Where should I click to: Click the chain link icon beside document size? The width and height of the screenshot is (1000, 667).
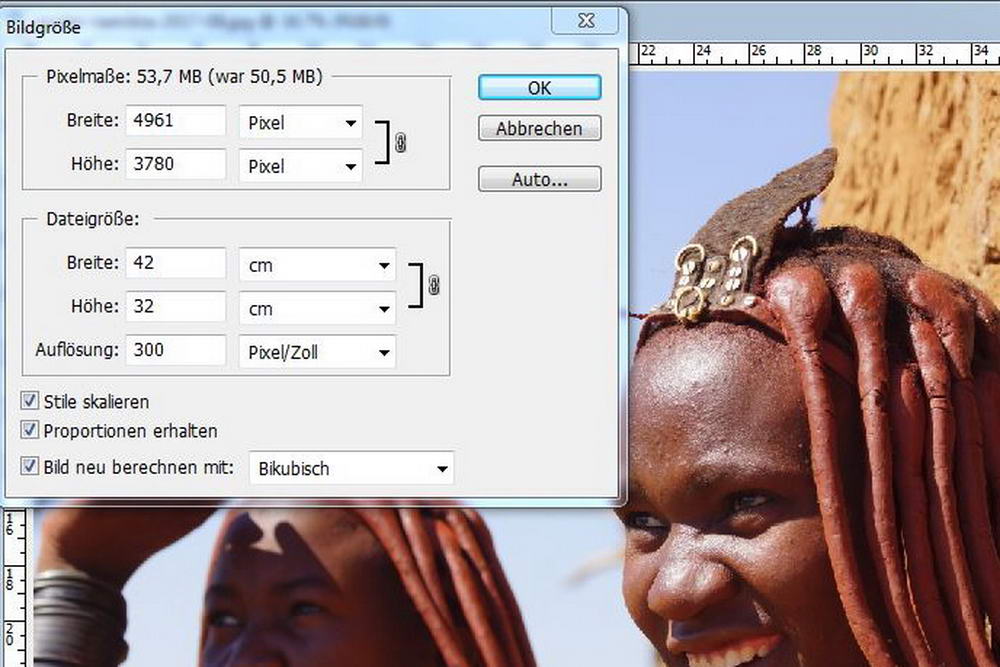click(433, 286)
